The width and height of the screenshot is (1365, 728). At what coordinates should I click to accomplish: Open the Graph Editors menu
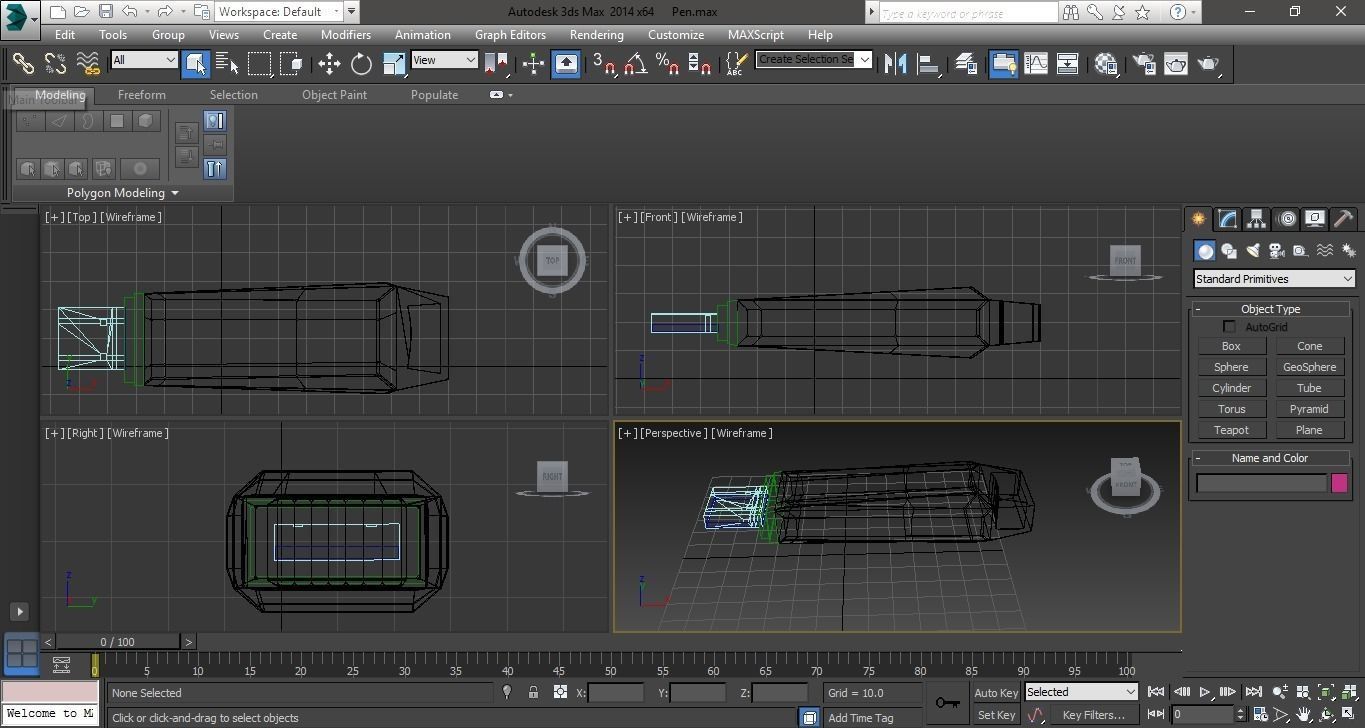[x=510, y=34]
